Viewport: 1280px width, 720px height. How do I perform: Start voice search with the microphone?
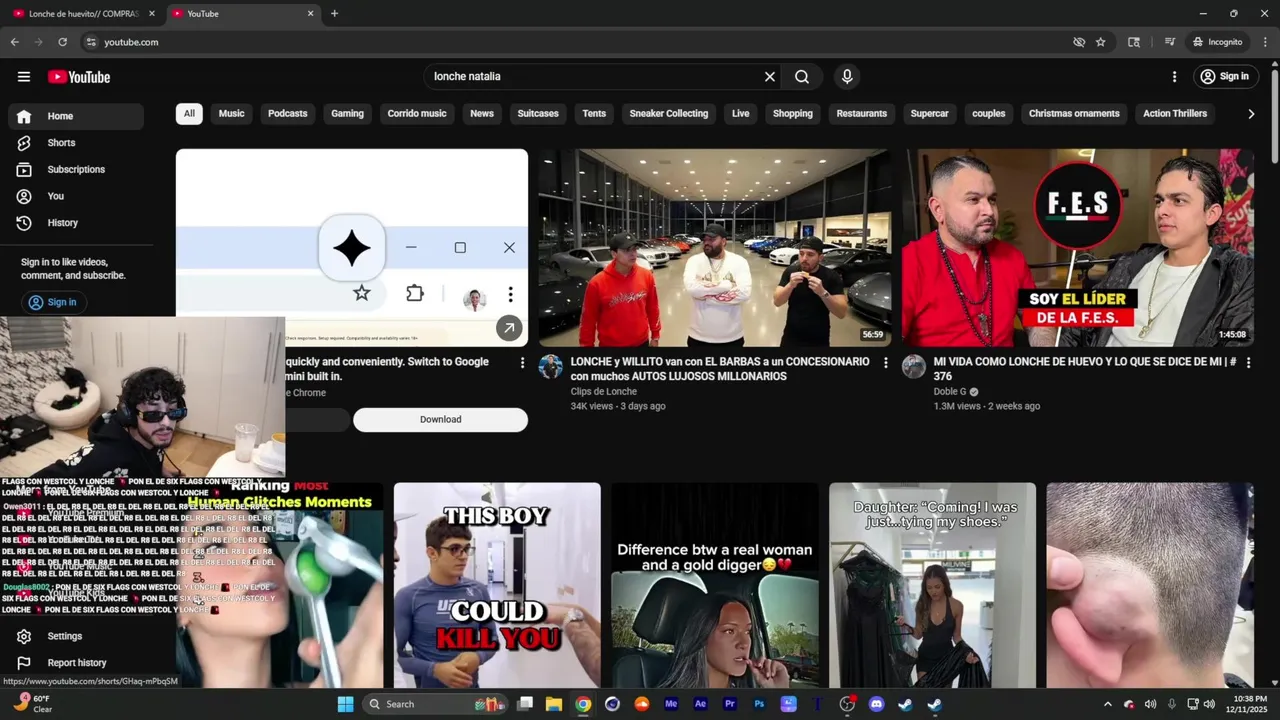point(847,77)
